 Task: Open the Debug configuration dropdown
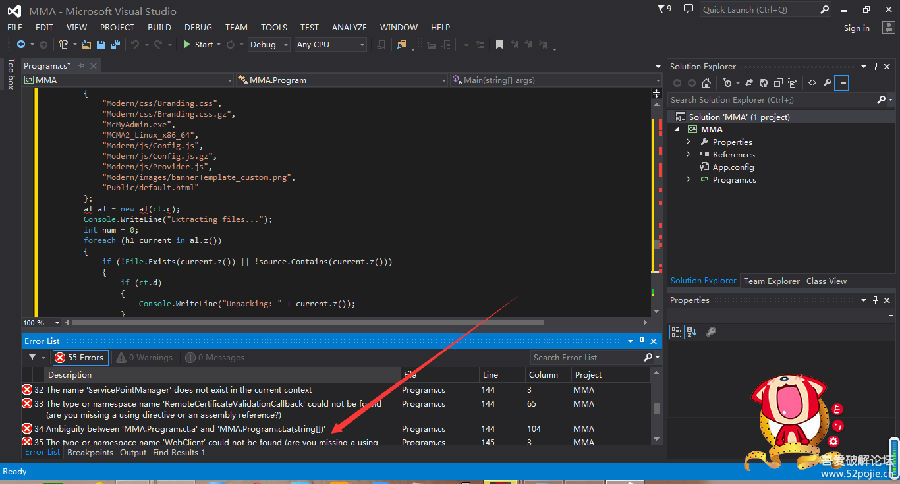[267, 45]
